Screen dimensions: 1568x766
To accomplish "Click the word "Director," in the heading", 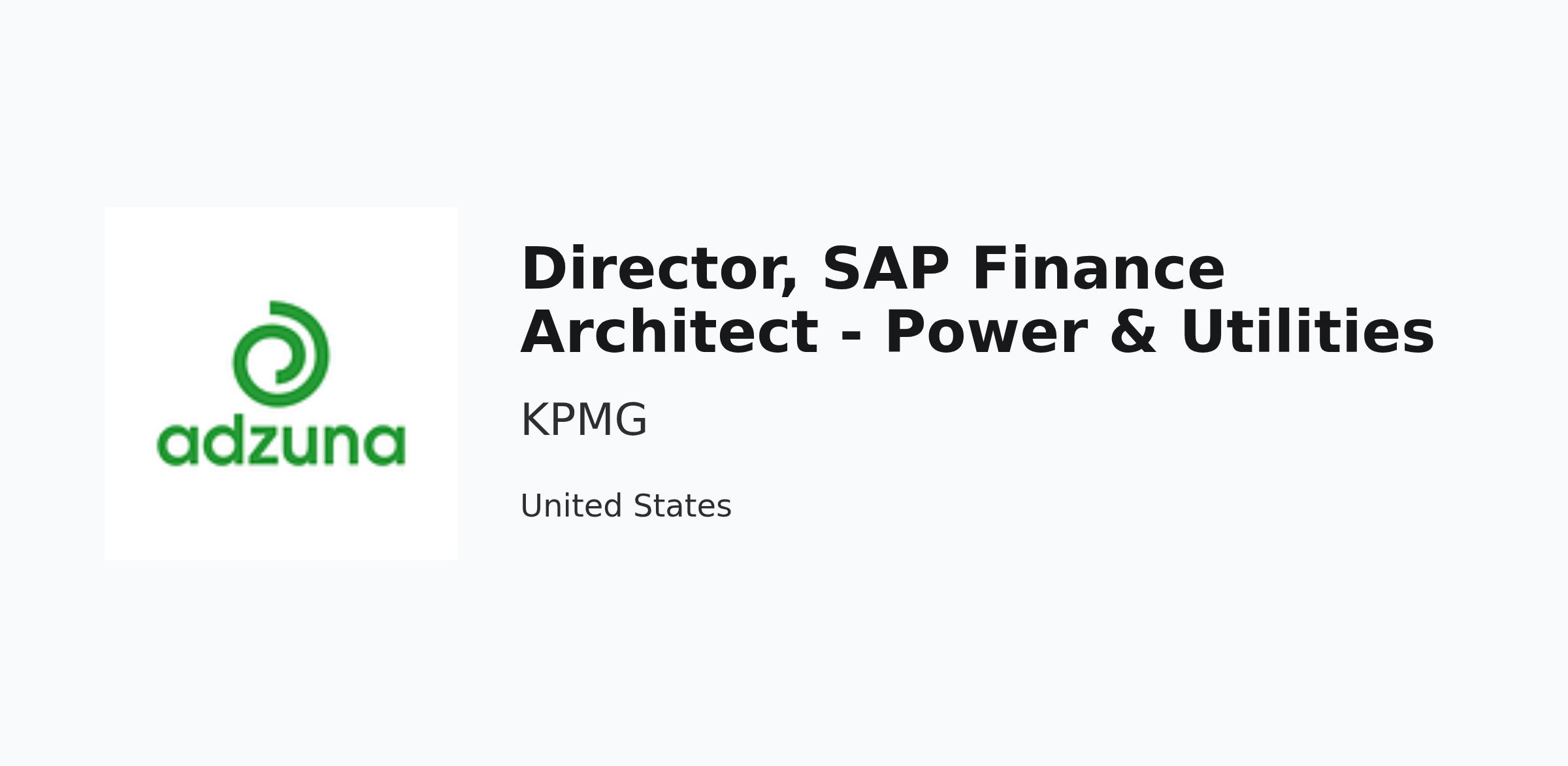I will pos(660,270).
